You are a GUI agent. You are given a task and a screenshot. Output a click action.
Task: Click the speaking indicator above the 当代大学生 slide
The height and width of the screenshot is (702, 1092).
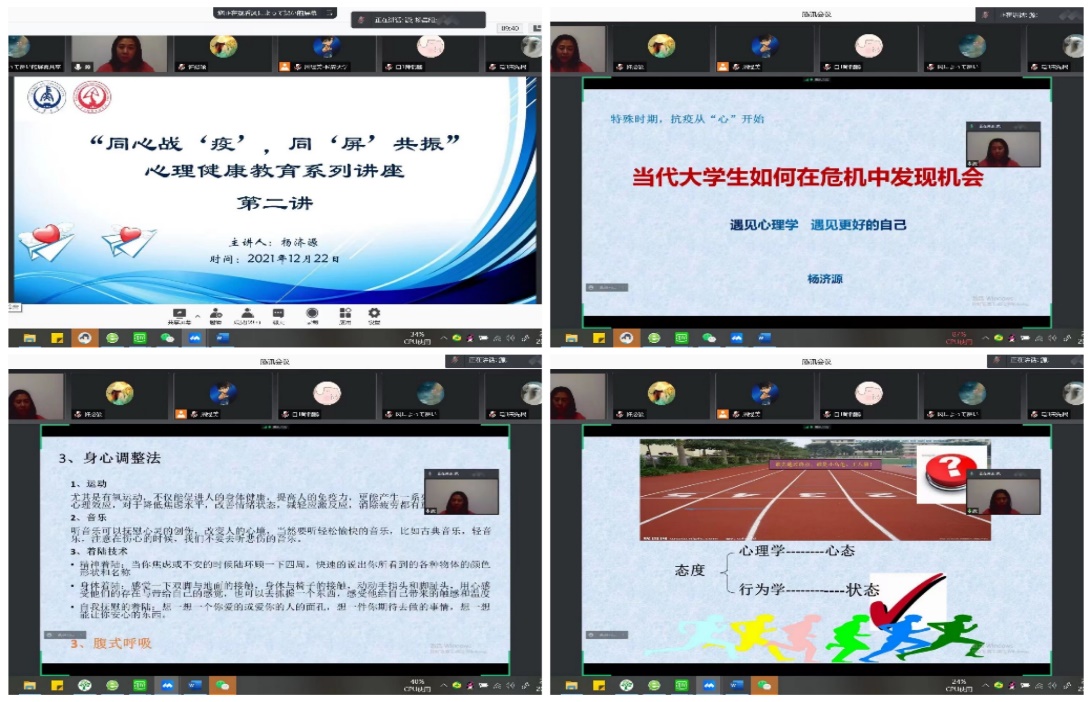1029,15
